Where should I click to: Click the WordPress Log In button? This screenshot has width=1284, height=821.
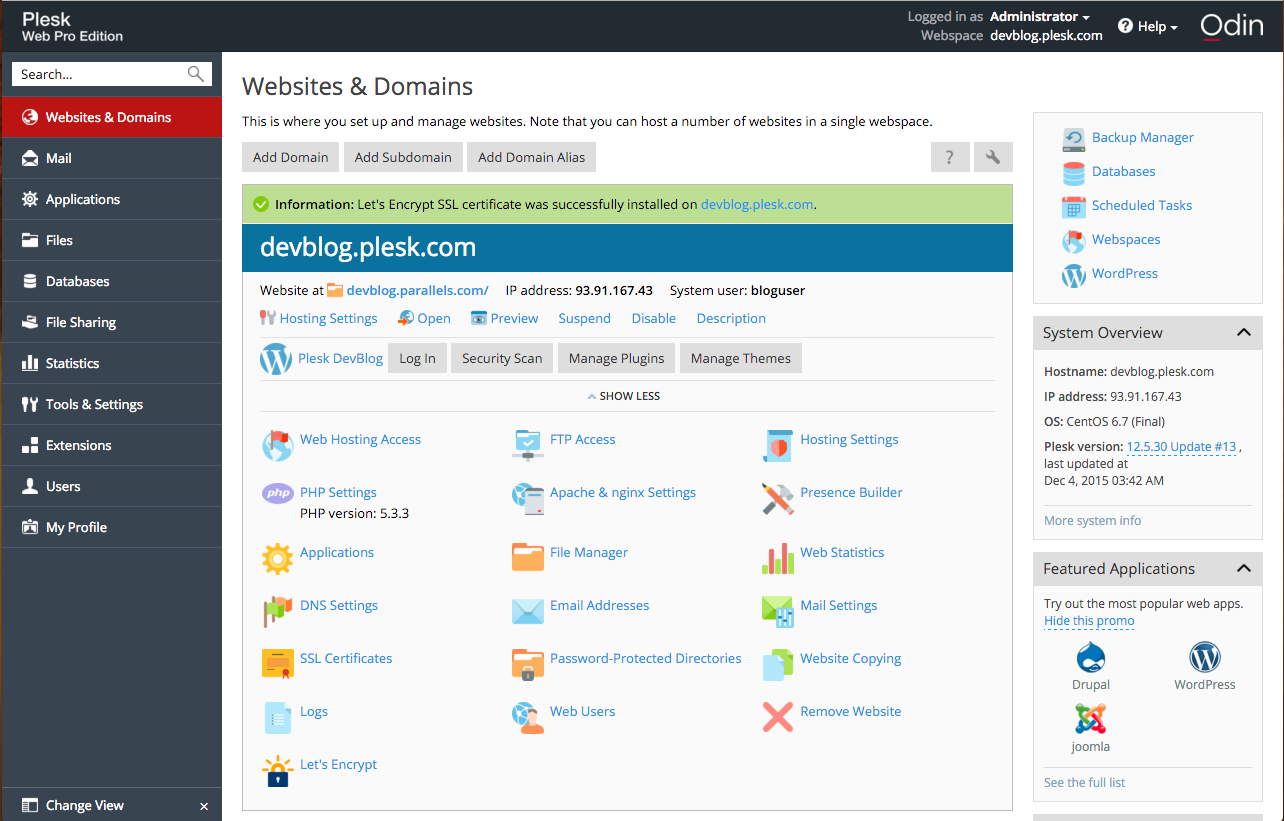[417, 358]
